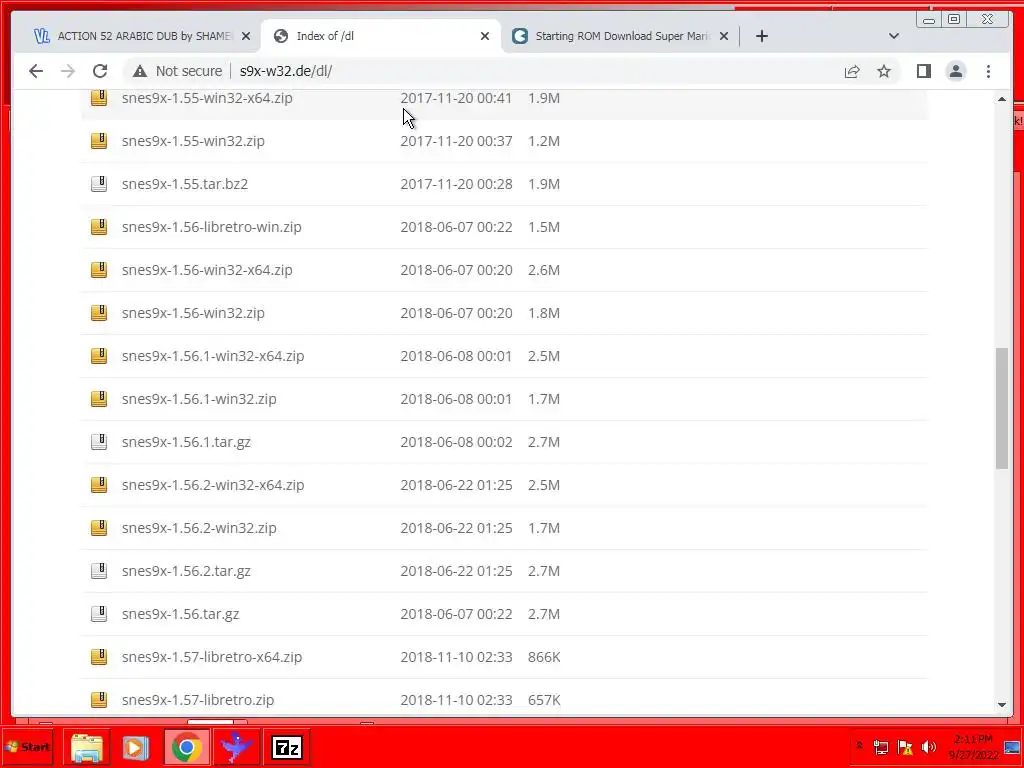Click zip icon beside snes9x-1.56.1-win32.zip
This screenshot has height=768, width=1024.
pos(99,398)
